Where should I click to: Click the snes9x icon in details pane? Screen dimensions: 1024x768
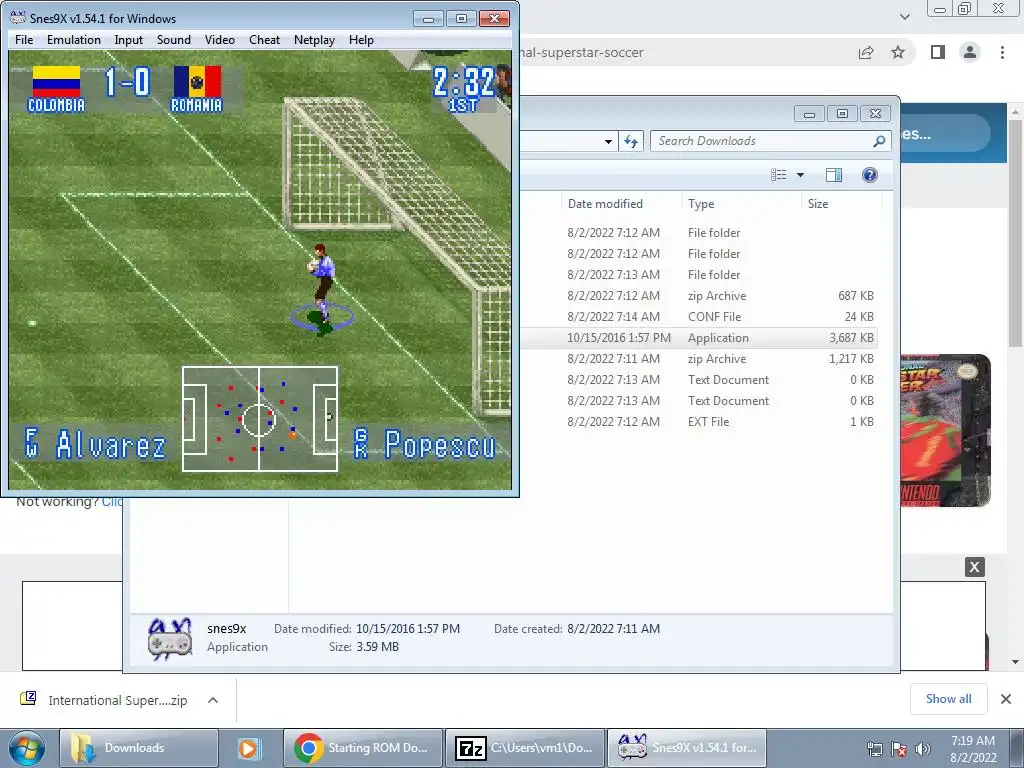(170, 639)
